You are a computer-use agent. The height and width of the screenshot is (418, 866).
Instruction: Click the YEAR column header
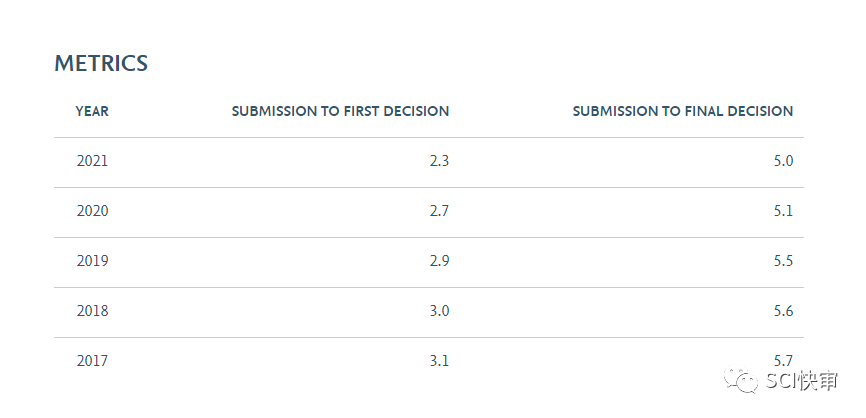pyautogui.click(x=92, y=111)
